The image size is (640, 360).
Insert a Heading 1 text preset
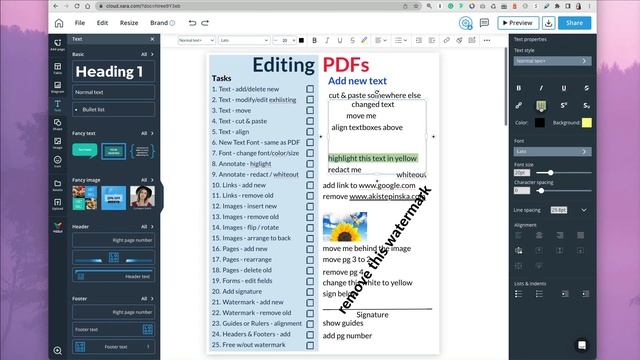pyautogui.click(x=113, y=71)
